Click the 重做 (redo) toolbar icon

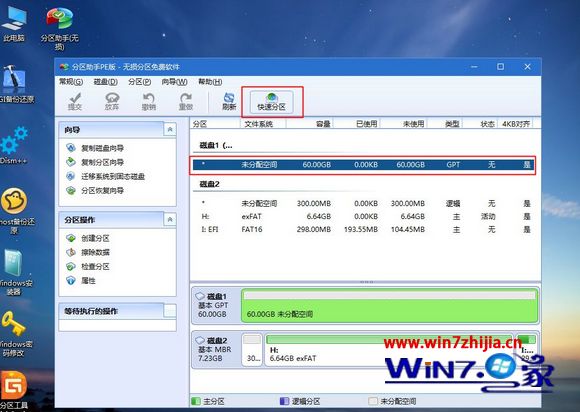click(x=186, y=101)
